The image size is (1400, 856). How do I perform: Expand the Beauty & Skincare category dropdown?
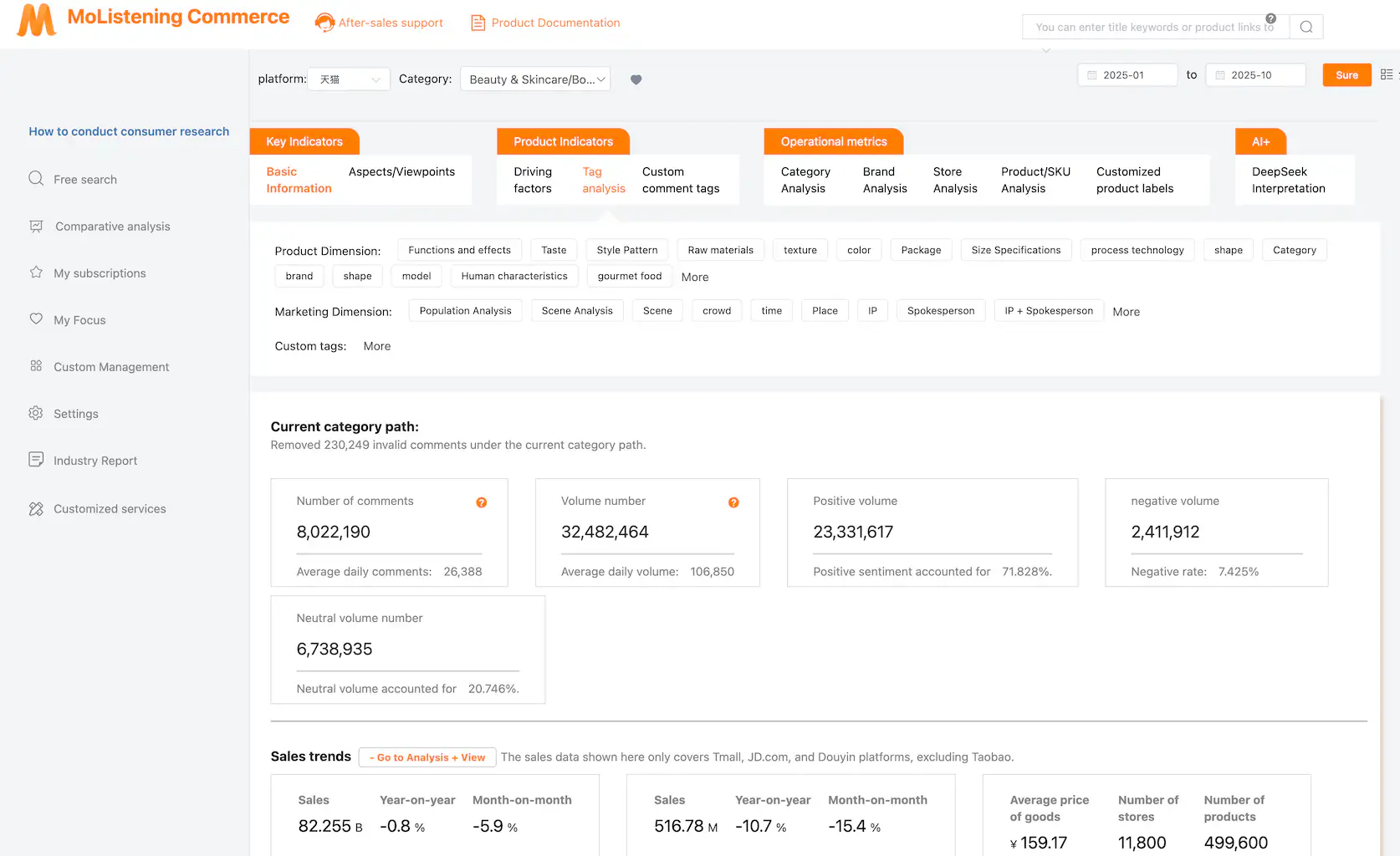tap(535, 79)
